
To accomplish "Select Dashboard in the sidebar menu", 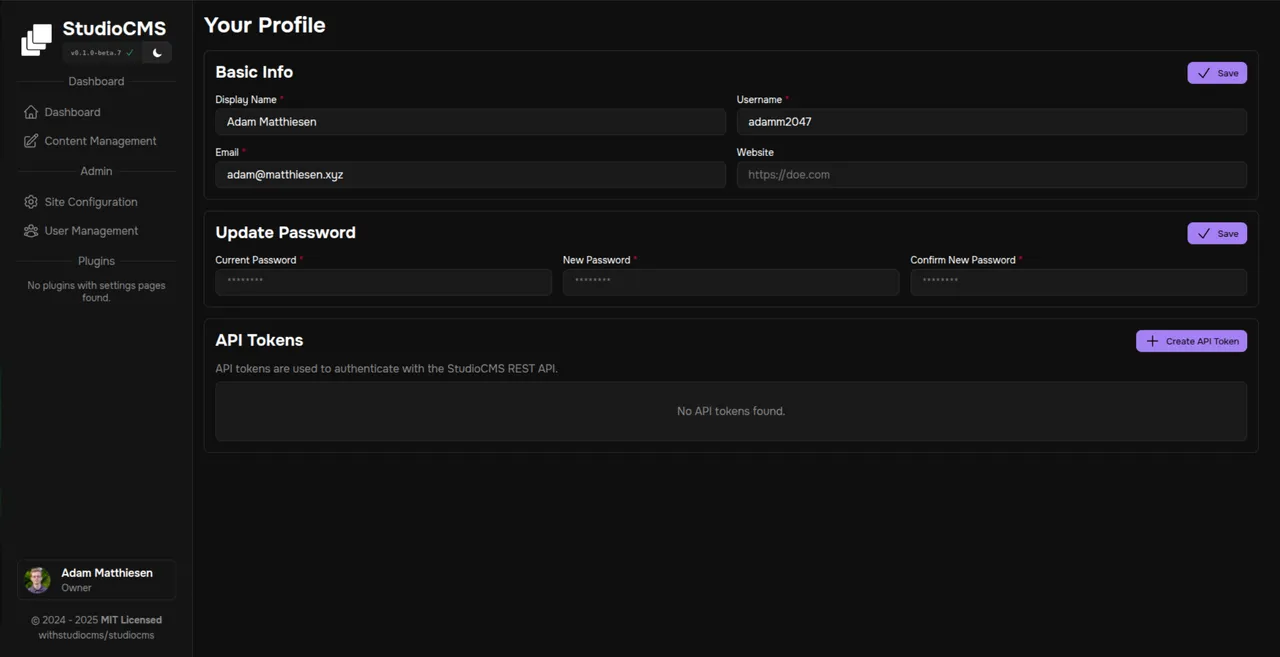I will coord(73,112).
